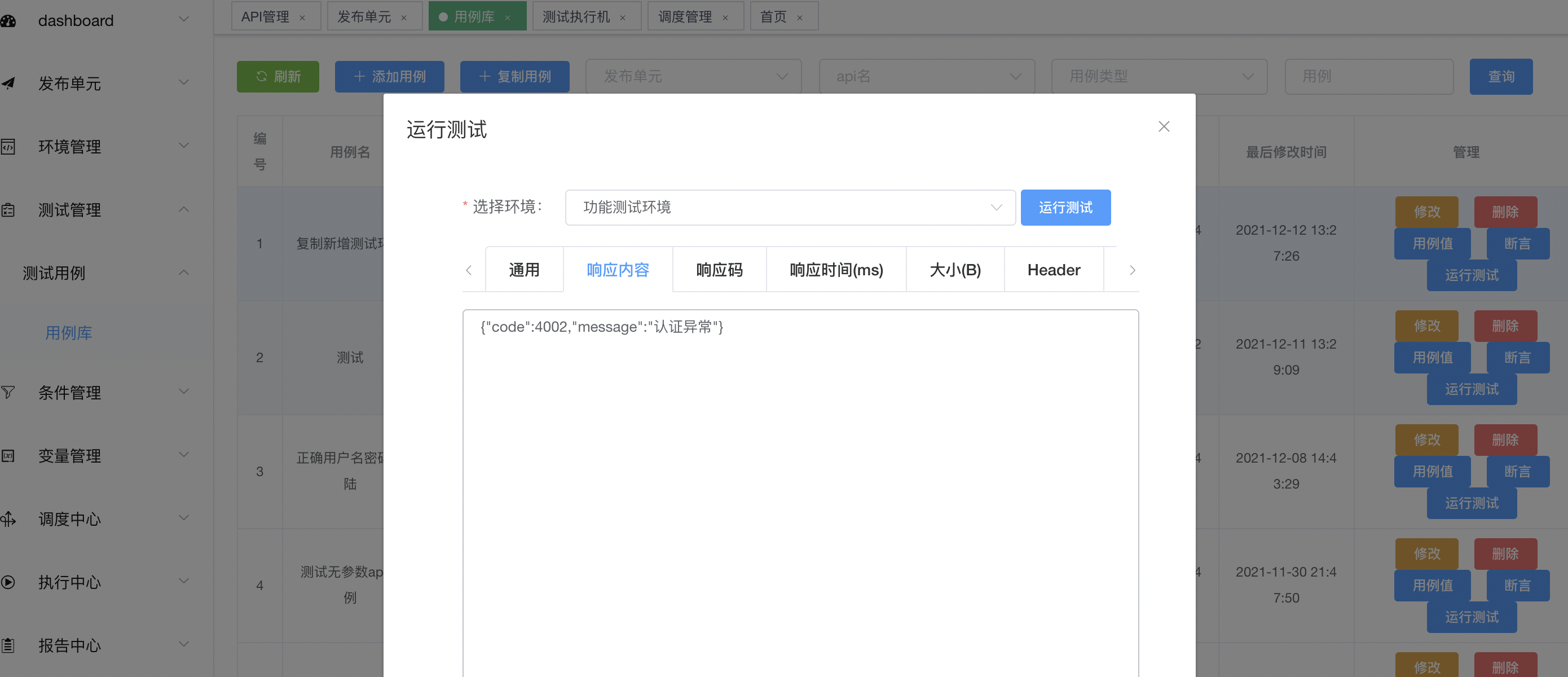Image resolution: width=1568 pixels, height=677 pixels.
Task: Click the 最后修改时间 column header
Action: click(x=1286, y=152)
